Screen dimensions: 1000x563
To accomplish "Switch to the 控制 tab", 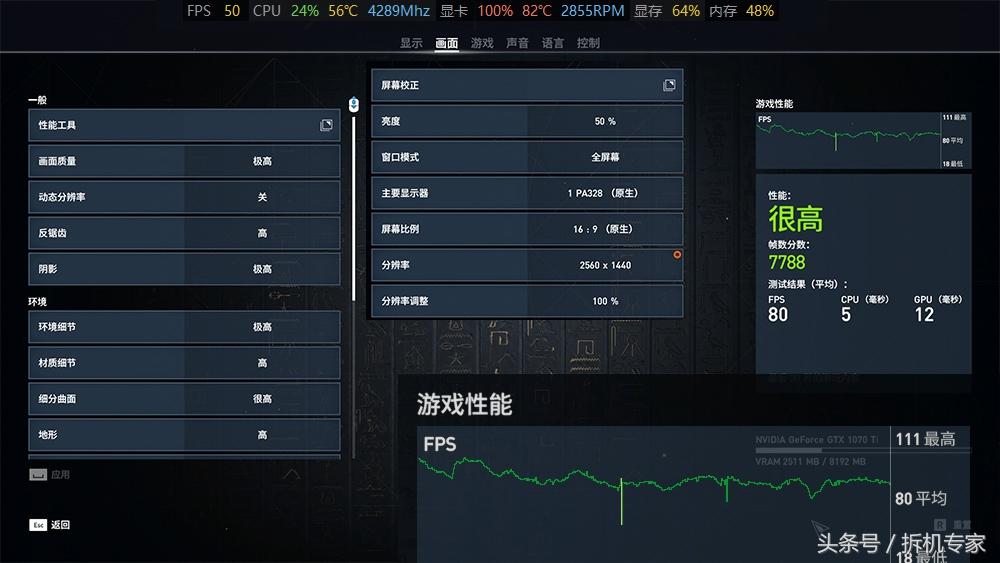I will (x=588, y=43).
